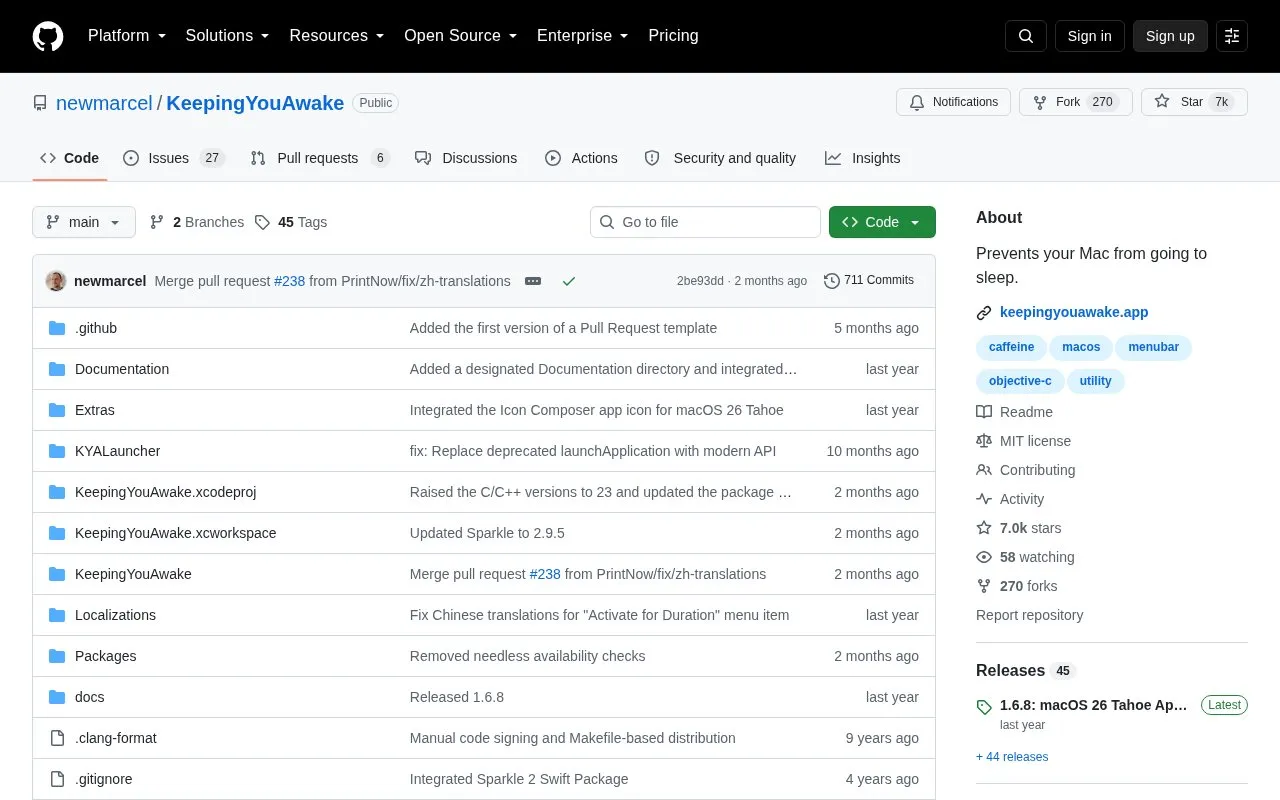Screen dimensions: 1280x800
Task: Fork the repository
Action: (1075, 102)
